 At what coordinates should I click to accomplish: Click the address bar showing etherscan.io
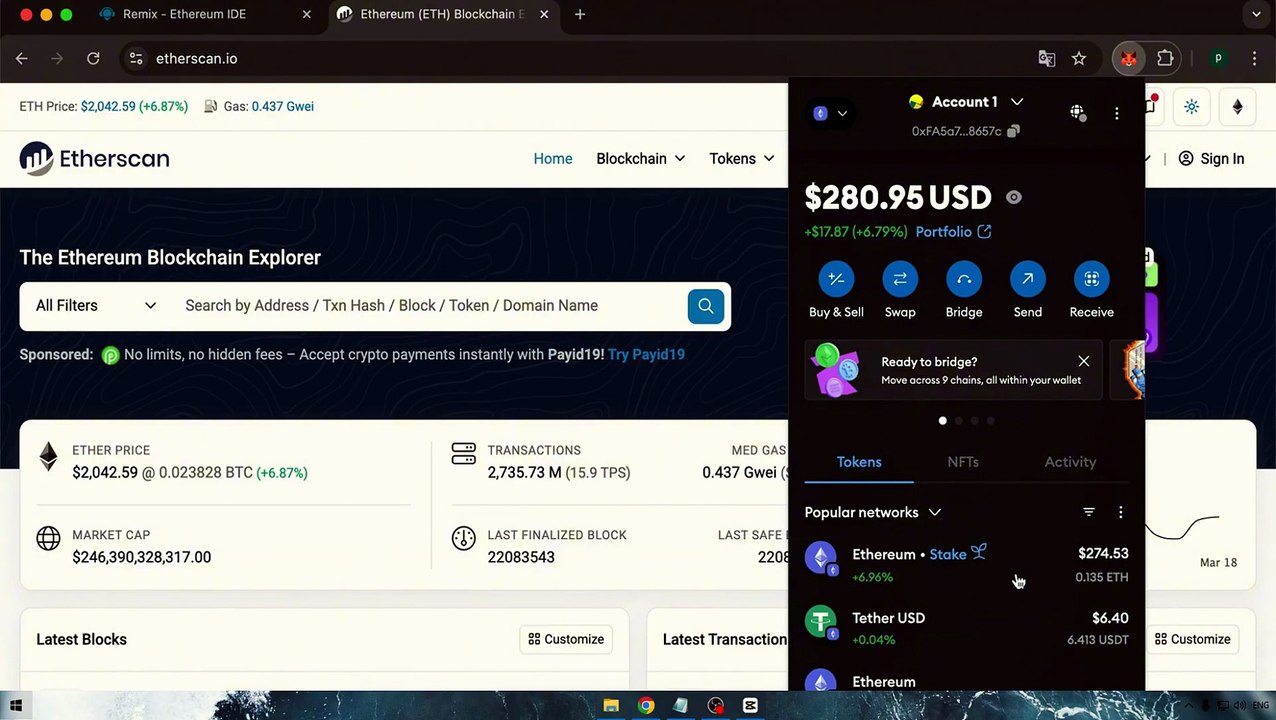click(x=580, y=59)
